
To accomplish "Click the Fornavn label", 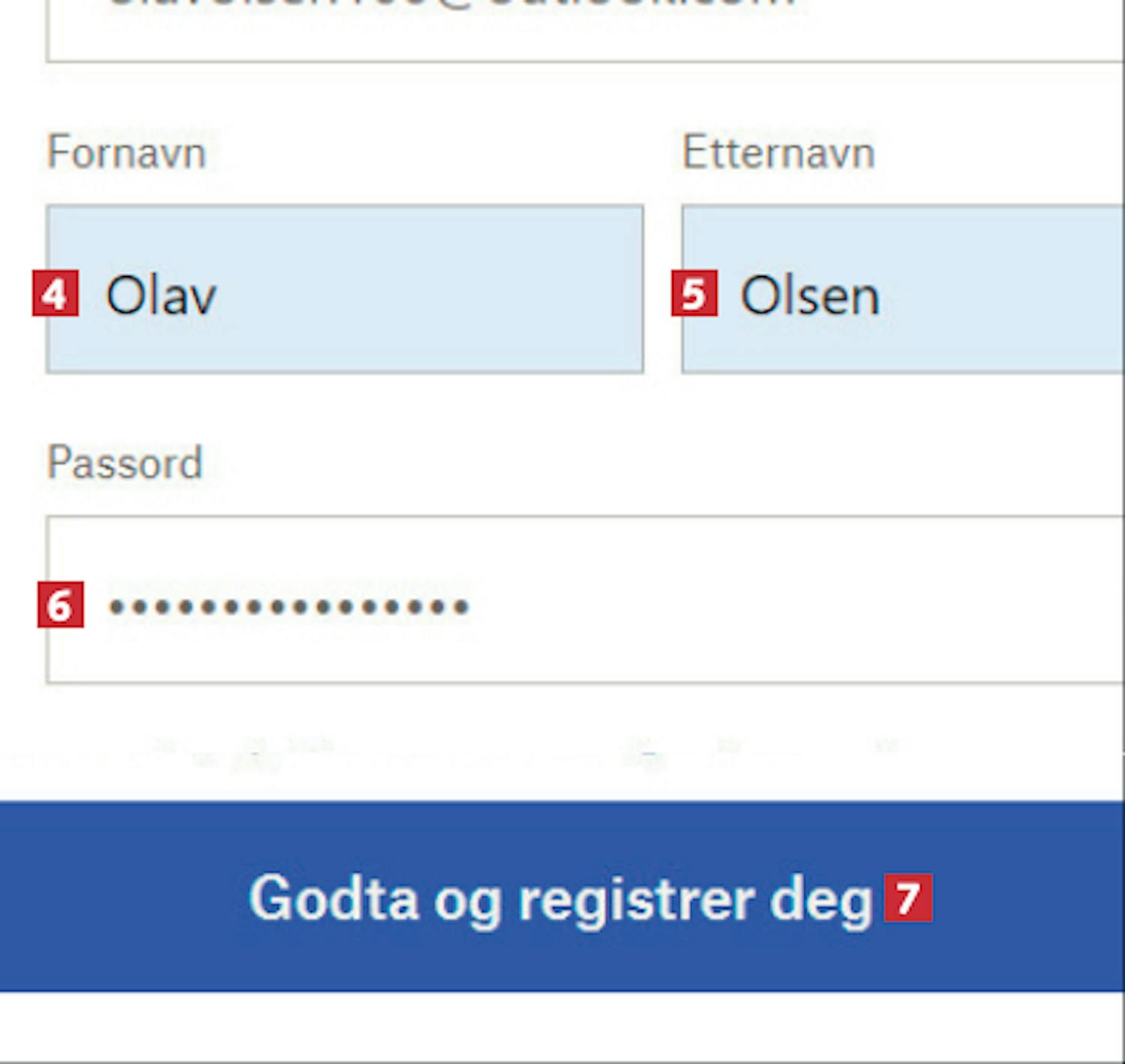I will point(126,152).
